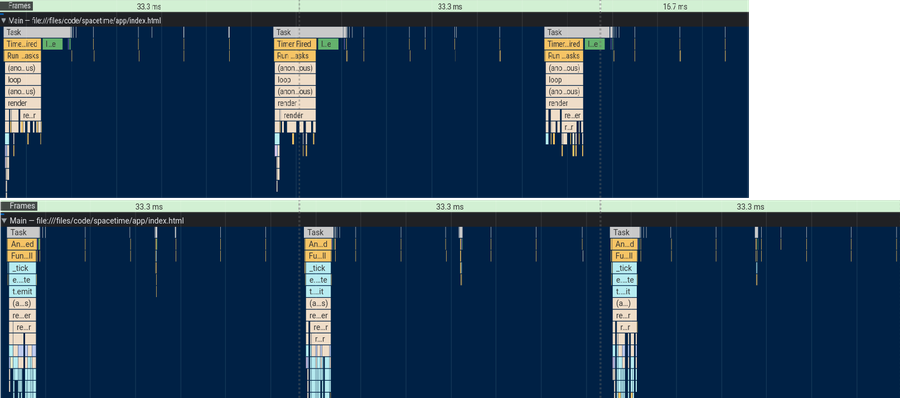Screen dimensions: 900x398
Task: Select the first Task bar in top timeline
Action: 38,32
